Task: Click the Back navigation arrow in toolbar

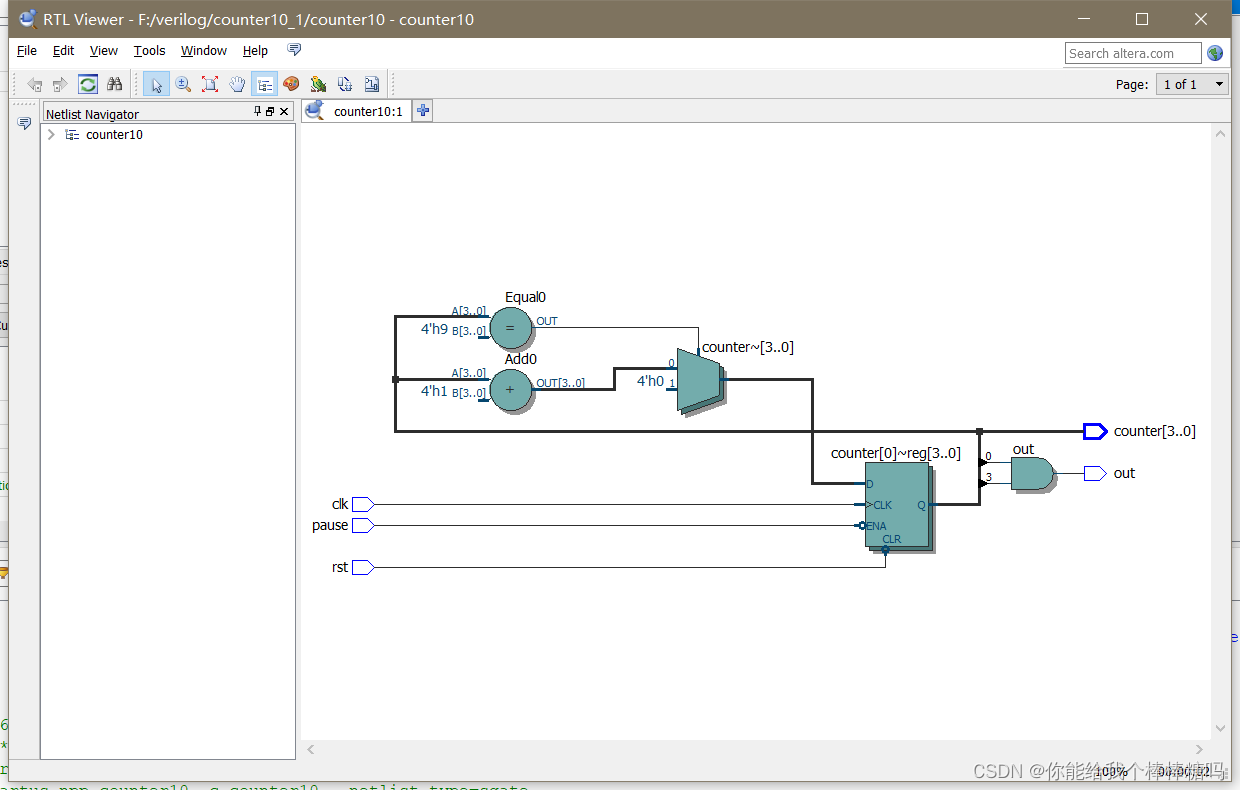Action: pyautogui.click(x=35, y=84)
